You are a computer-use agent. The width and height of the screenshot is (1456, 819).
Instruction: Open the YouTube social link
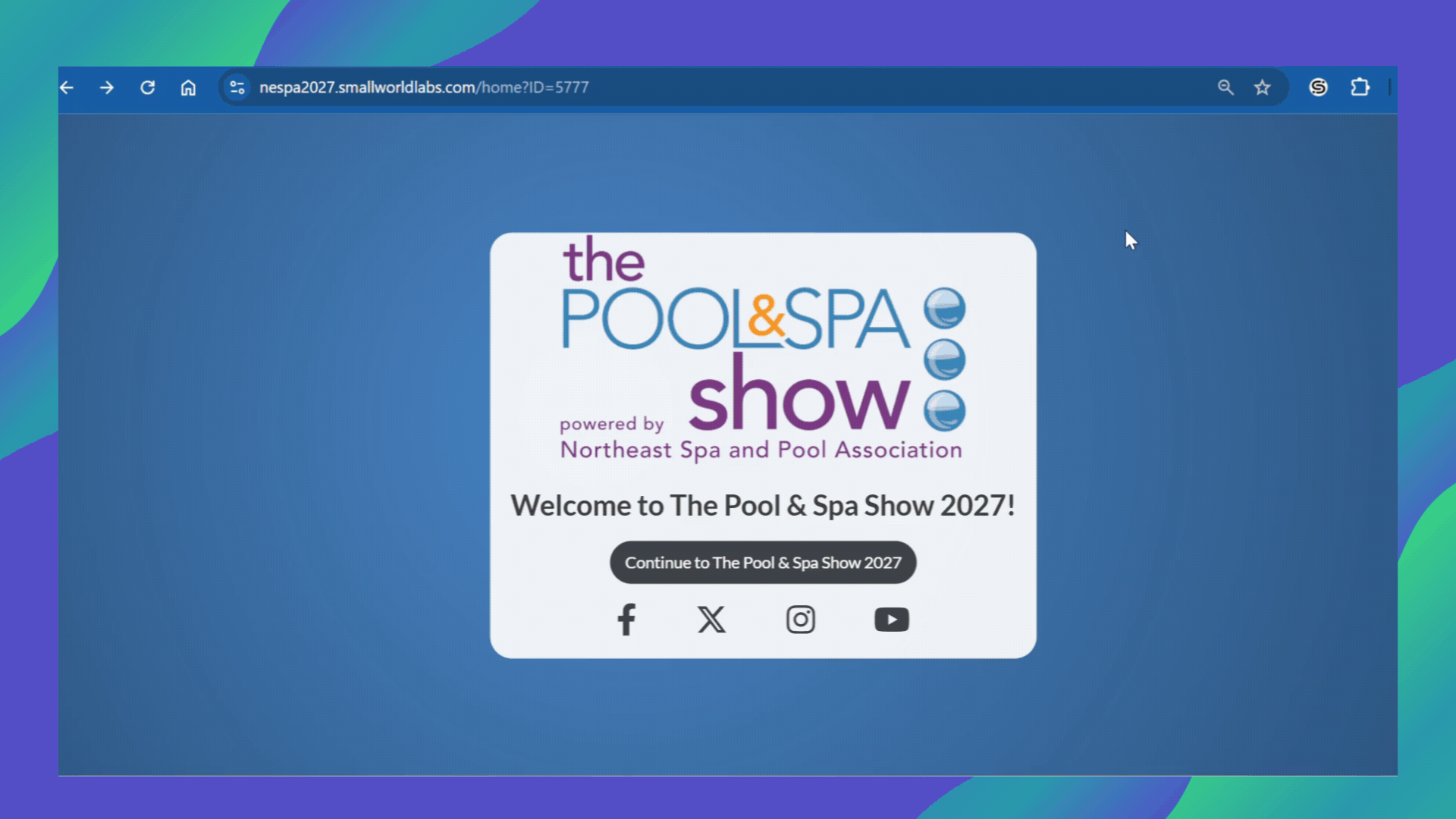[x=892, y=620]
